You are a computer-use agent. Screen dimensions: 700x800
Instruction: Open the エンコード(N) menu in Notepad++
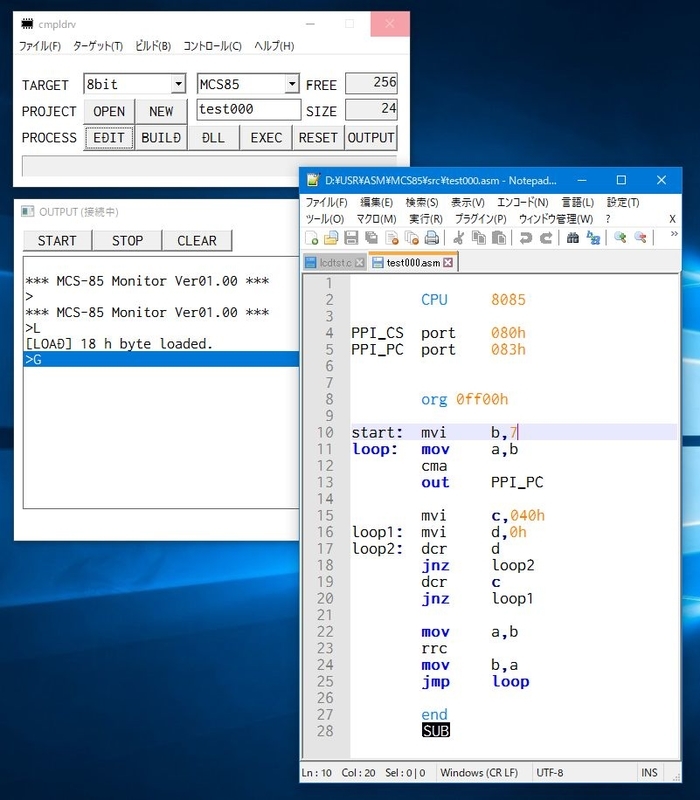pos(522,203)
